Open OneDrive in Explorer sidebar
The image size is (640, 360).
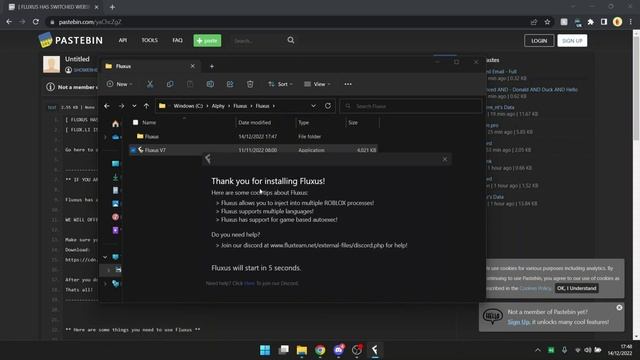116,137
